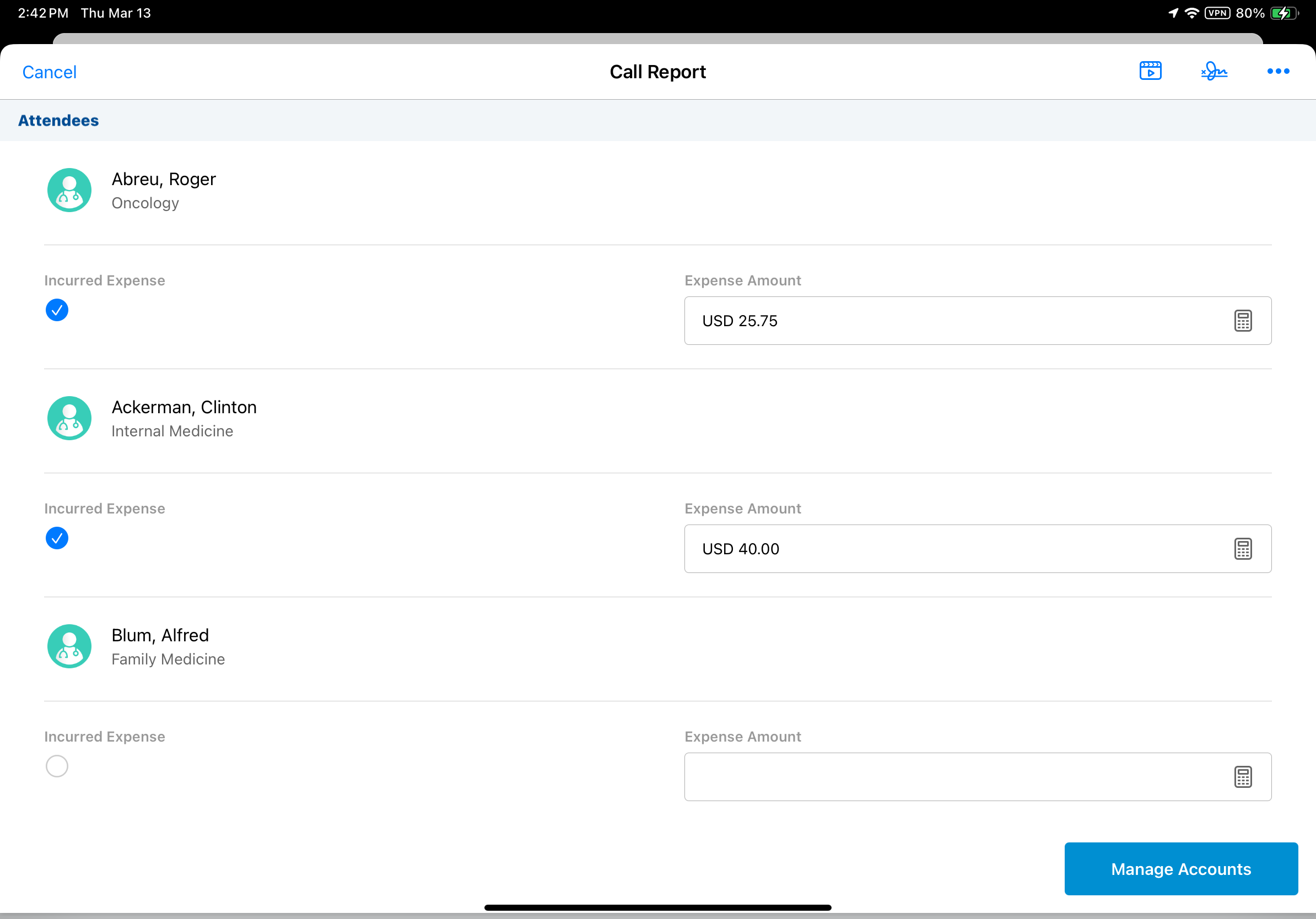This screenshot has width=1316, height=919.
Task: Enable Incurred Expense for Blum, Alfred
Action: [x=57, y=766]
